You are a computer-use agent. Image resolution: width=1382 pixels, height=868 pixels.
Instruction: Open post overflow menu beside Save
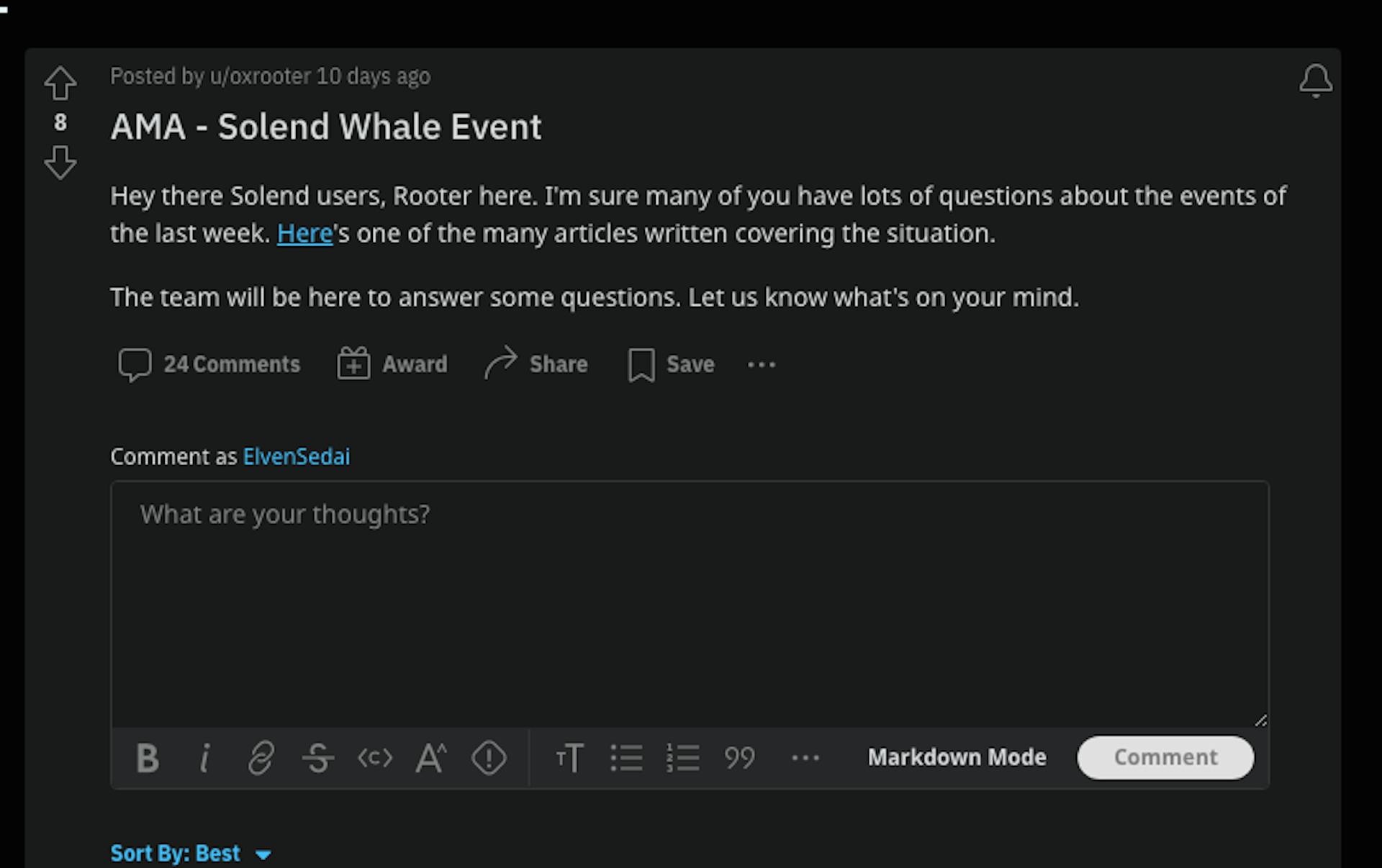[762, 365]
